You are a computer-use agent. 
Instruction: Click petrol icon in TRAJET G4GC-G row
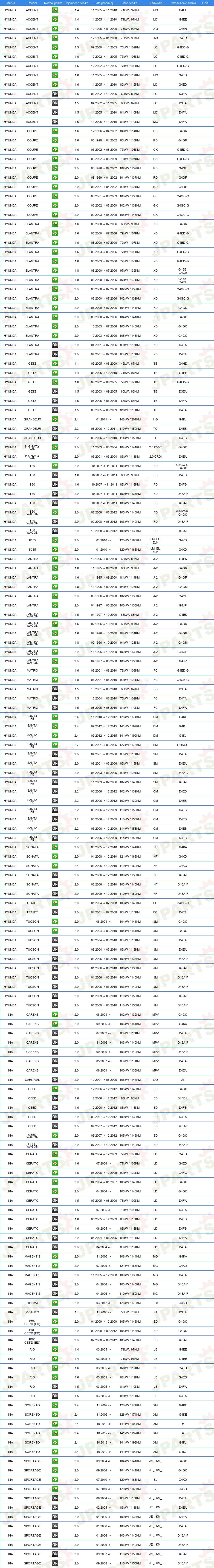point(55,903)
